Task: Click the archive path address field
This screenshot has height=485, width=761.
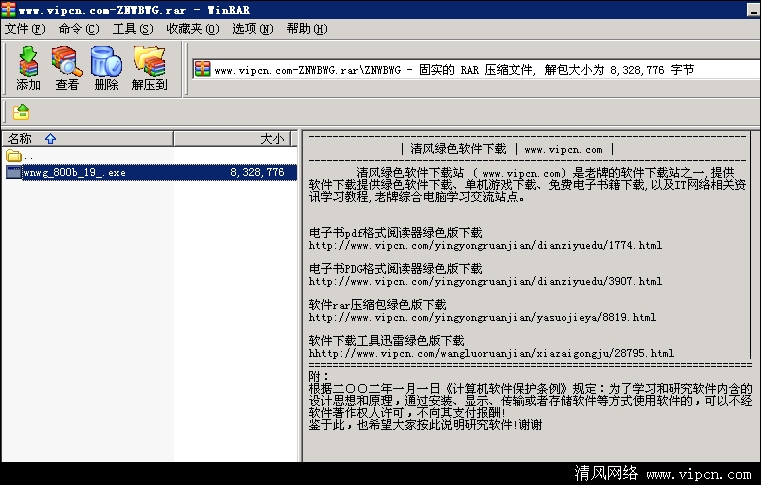Action: [476, 69]
